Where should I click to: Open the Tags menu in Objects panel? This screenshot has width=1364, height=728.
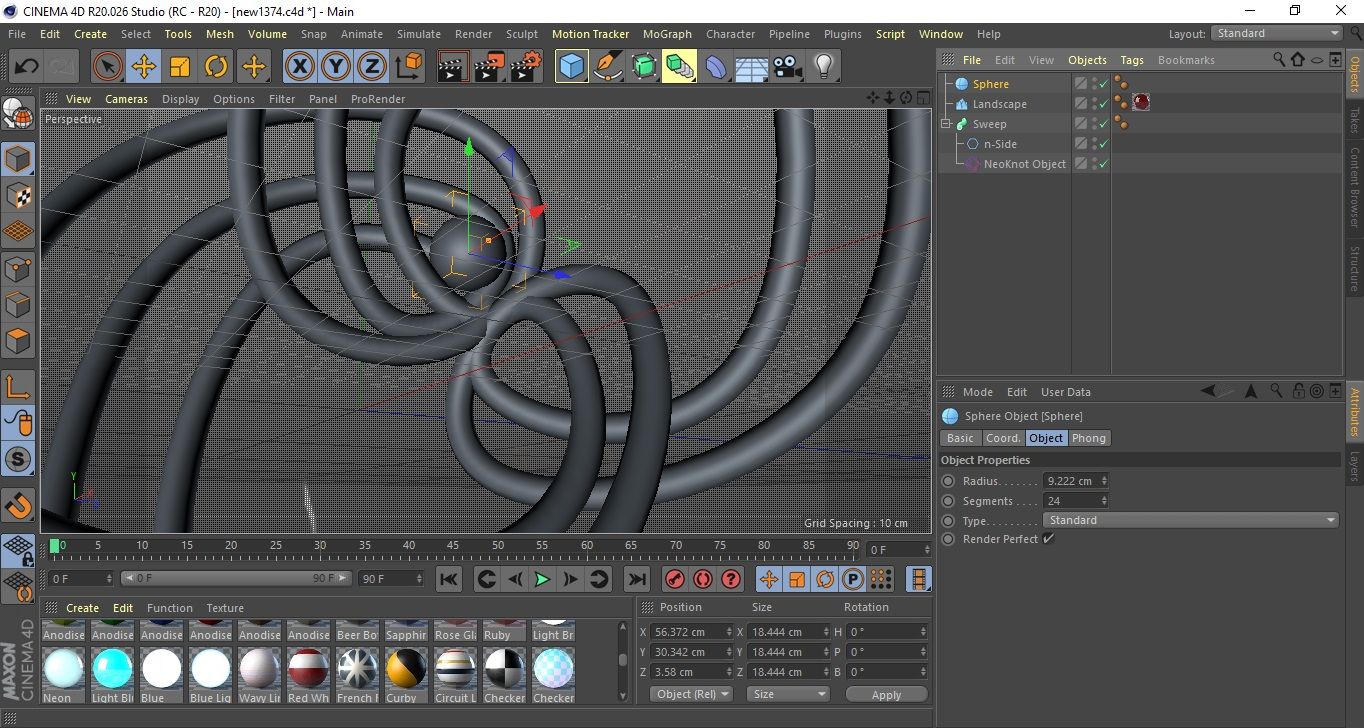click(1132, 60)
